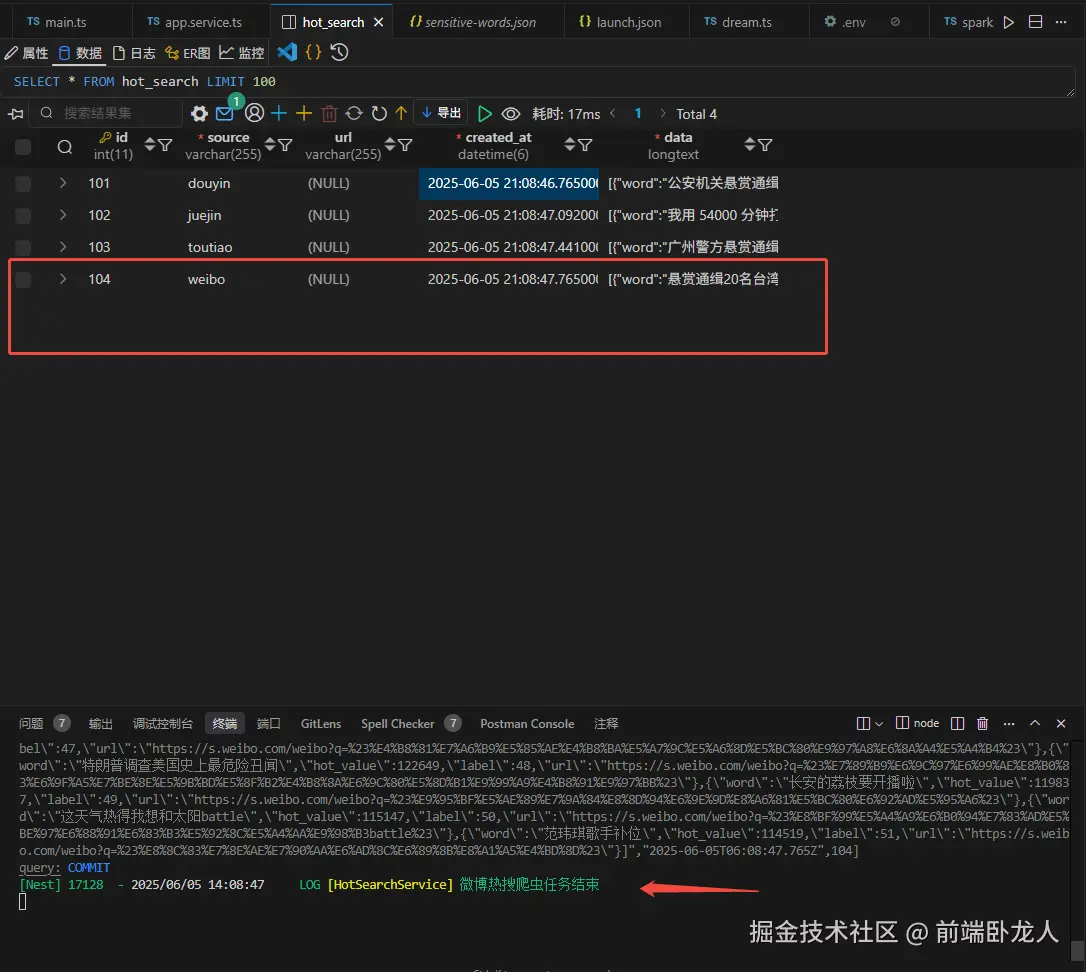Add a row with the blue plus icon
1086x972 pixels.
(279, 113)
